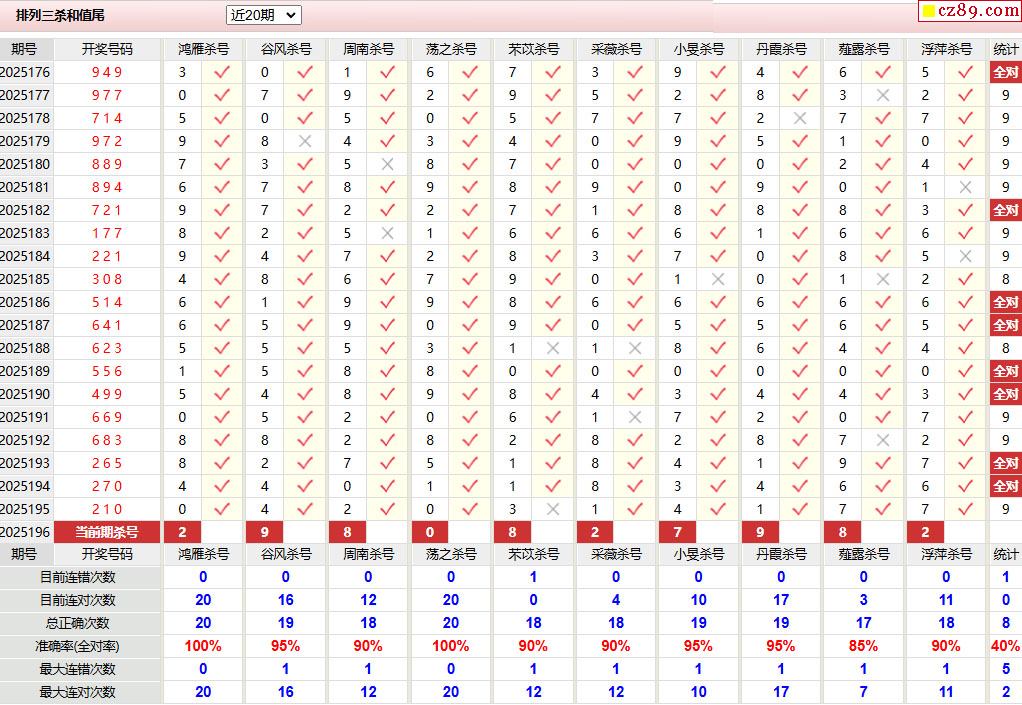Click the red check mark for 浮萍杀号 in row 2025195
Image resolution: width=1022 pixels, height=705 pixels.
[x=965, y=510]
